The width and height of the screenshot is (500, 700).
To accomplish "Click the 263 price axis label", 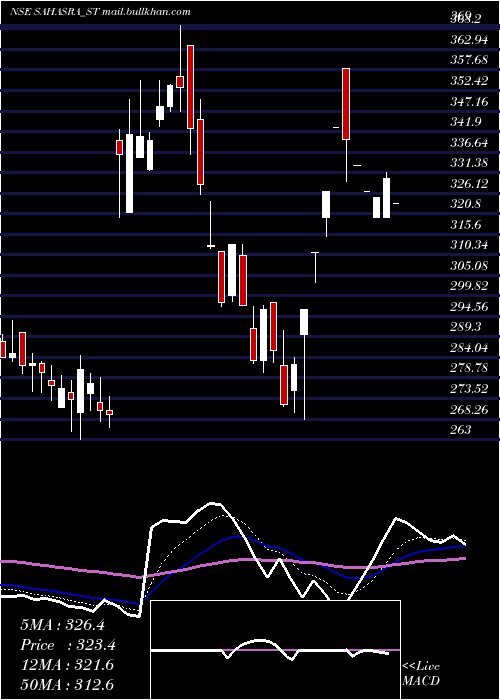I will 461,429.
